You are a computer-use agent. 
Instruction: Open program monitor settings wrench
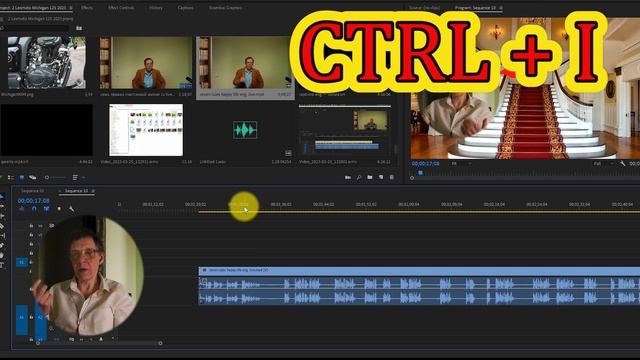tap(622, 163)
